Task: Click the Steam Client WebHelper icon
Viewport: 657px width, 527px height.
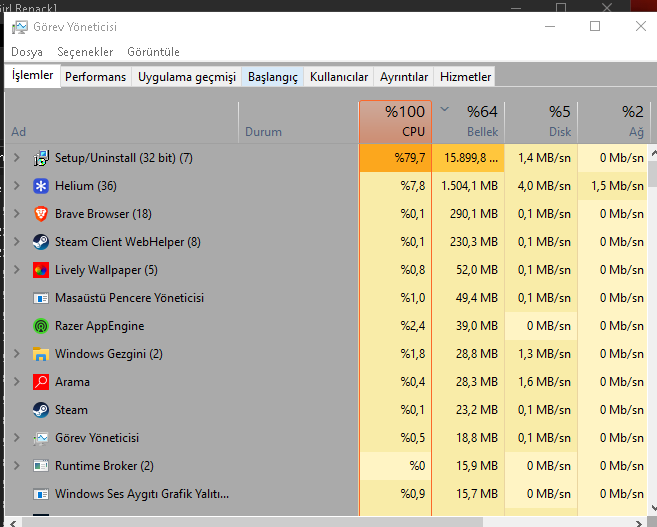Action: tap(41, 242)
